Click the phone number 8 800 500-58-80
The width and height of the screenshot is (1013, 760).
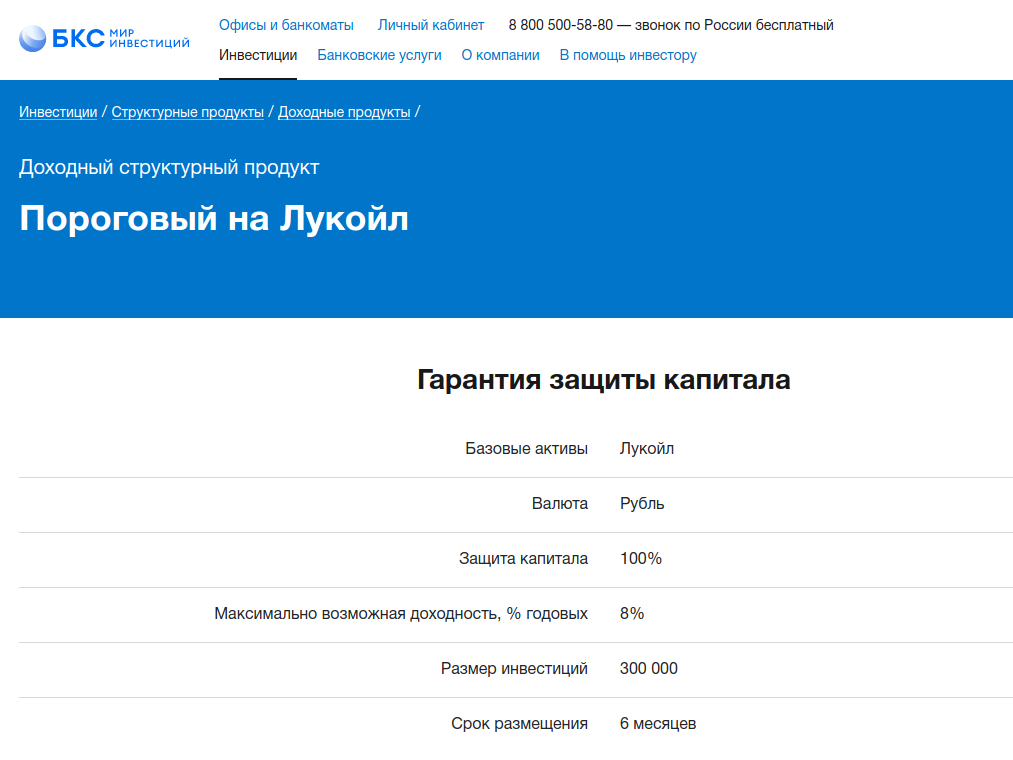tap(560, 25)
